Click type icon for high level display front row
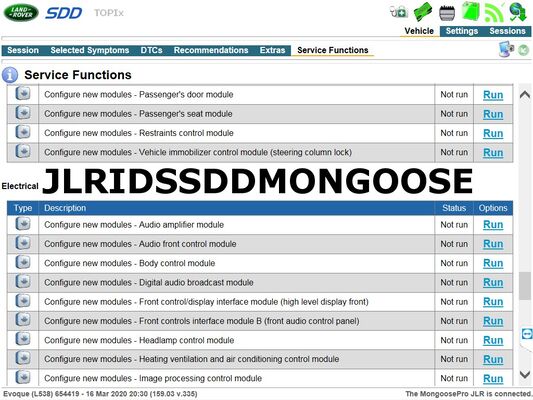 pos(23,301)
